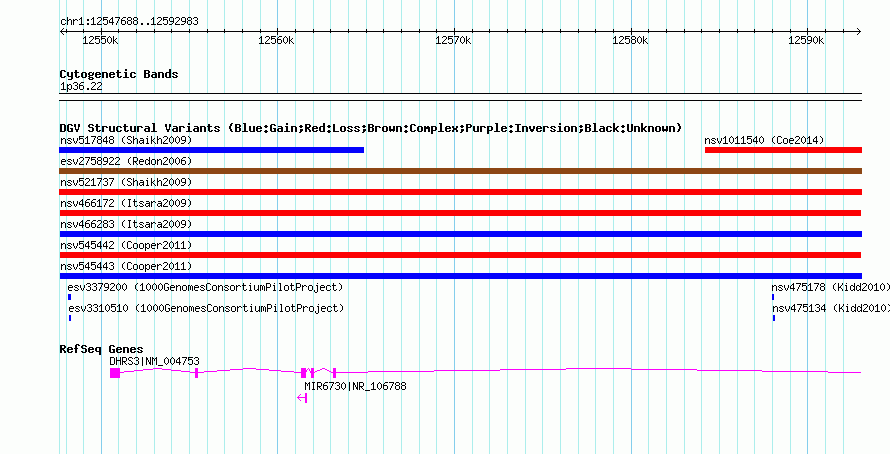Select the red nsv466172 variant bar

pos(460,213)
